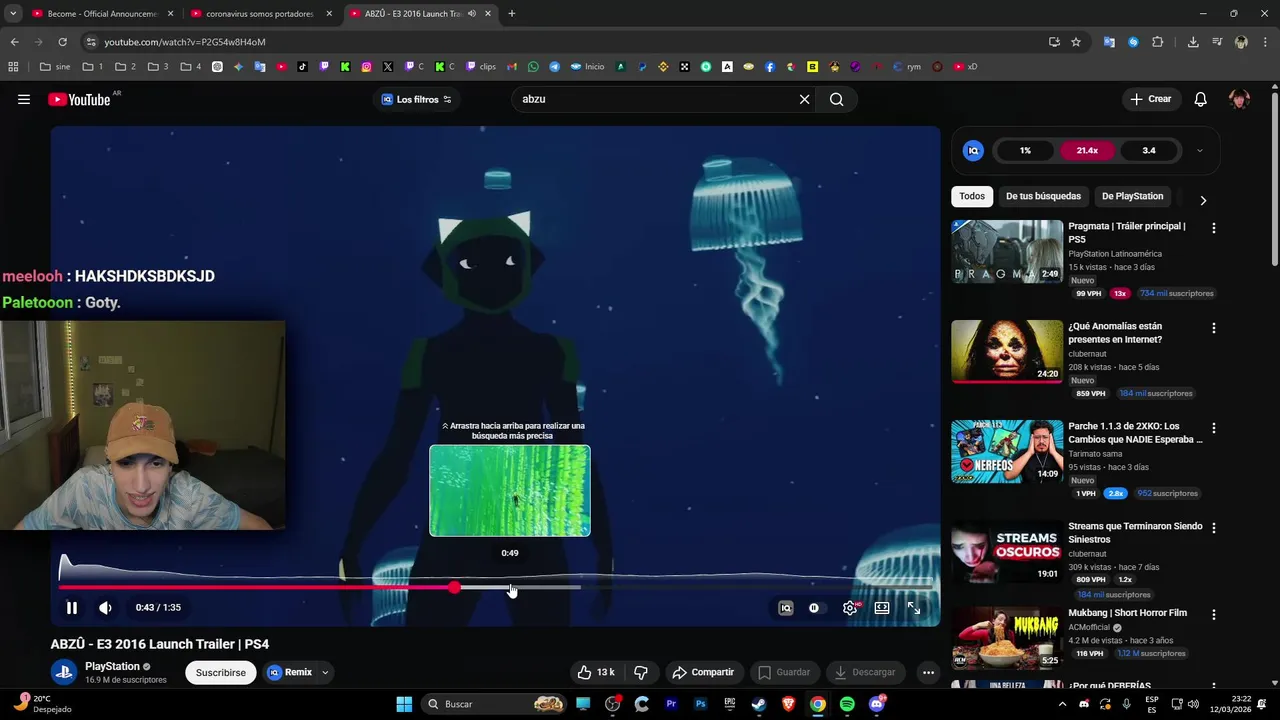Open Los filtros options
Image resolution: width=1280 pixels, height=720 pixels.
click(x=417, y=99)
